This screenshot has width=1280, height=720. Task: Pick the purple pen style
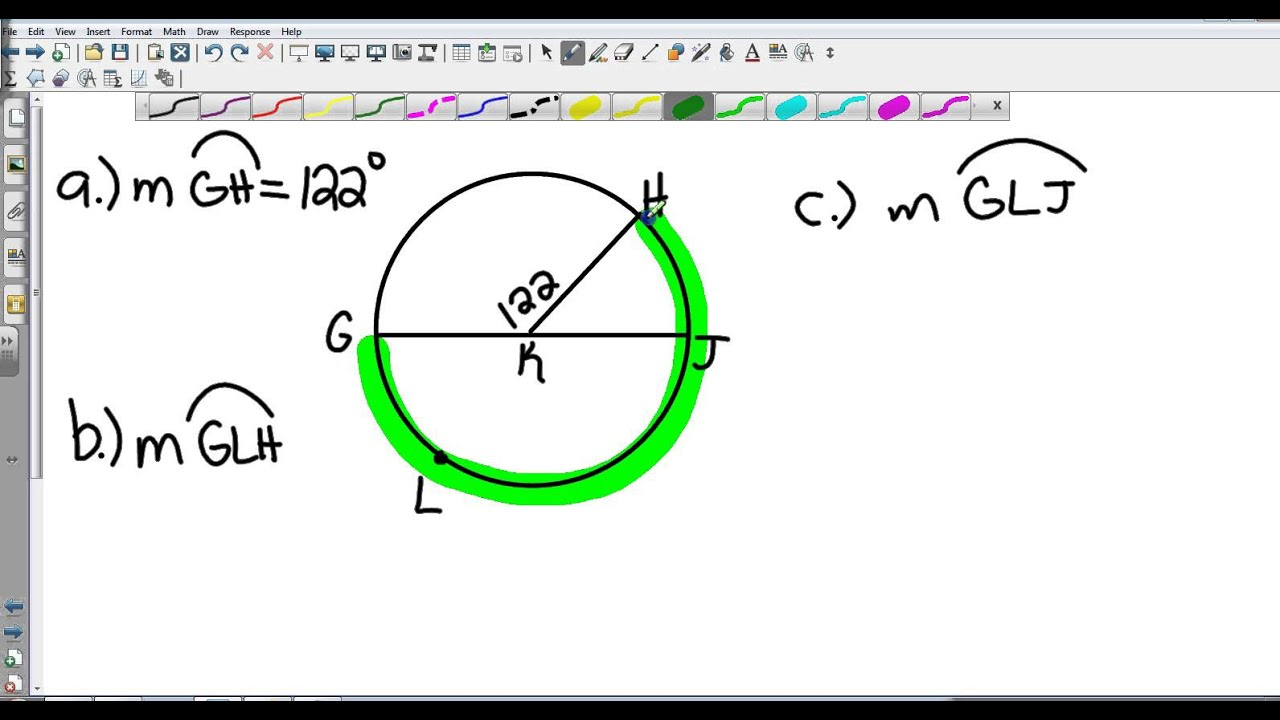[225, 107]
